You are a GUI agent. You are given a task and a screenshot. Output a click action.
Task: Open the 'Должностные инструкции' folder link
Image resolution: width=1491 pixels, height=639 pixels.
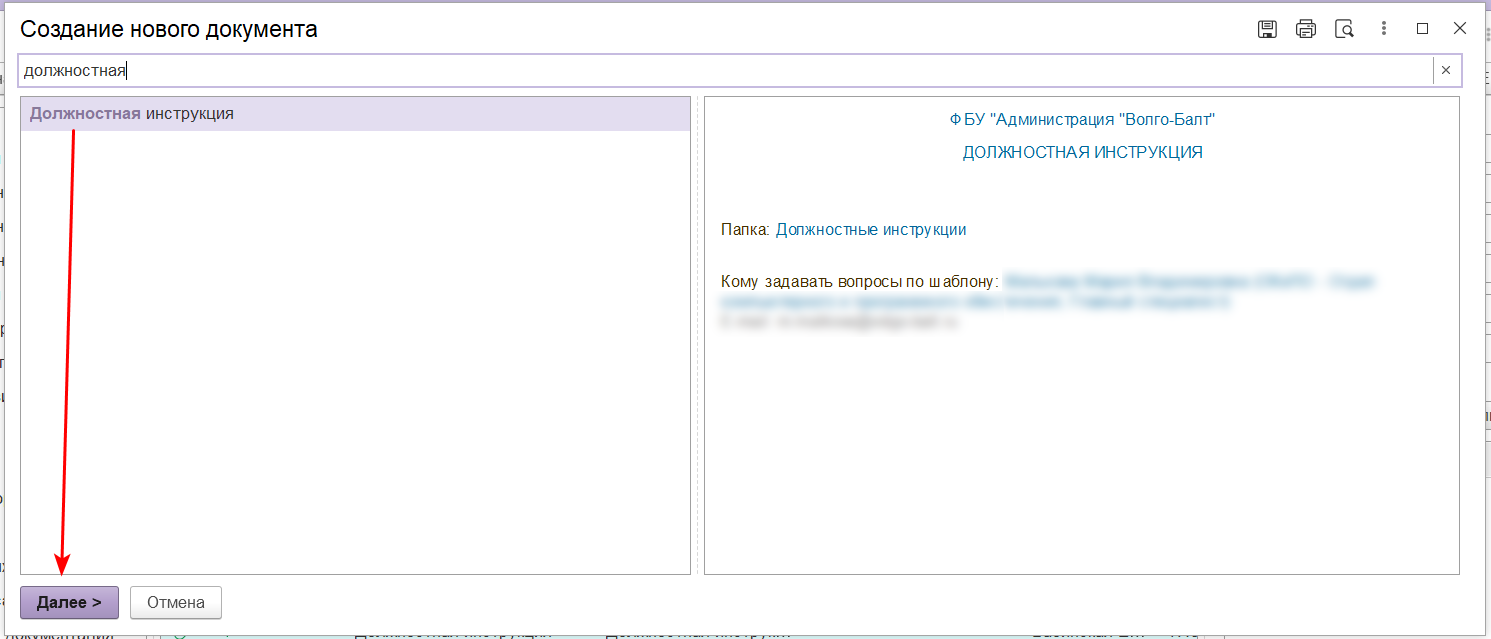click(x=870, y=229)
